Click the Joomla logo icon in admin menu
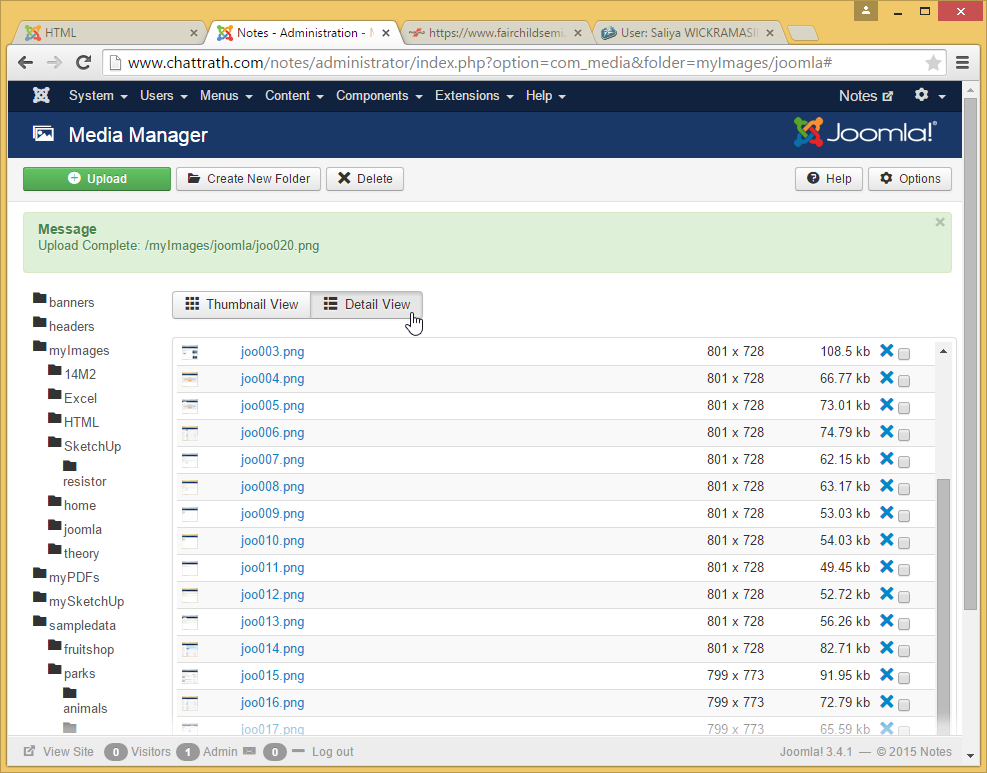 41,96
